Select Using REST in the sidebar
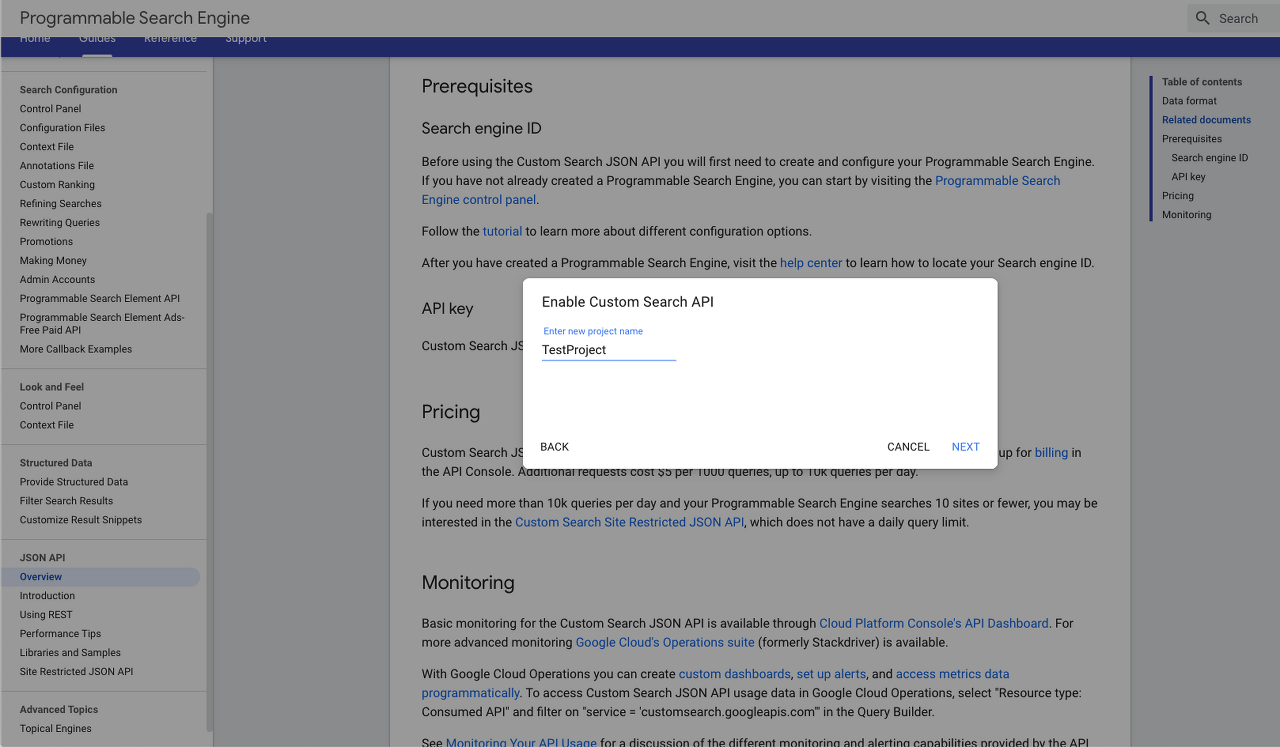 [46, 614]
